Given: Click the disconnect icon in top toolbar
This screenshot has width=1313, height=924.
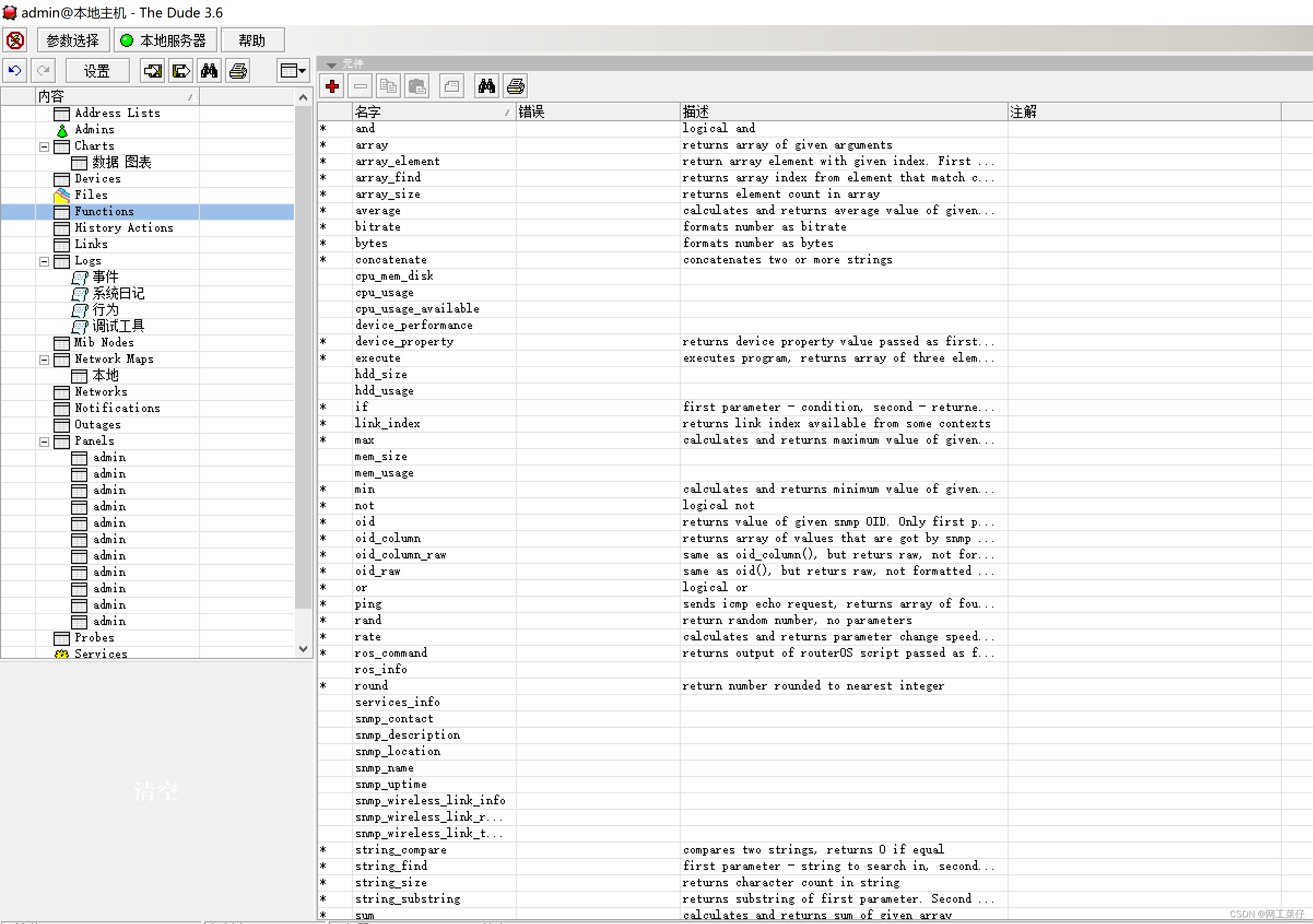Looking at the screenshot, I should coord(15,40).
